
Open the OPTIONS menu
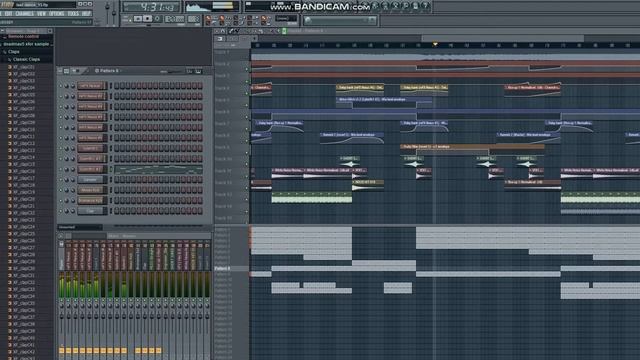tap(57, 14)
